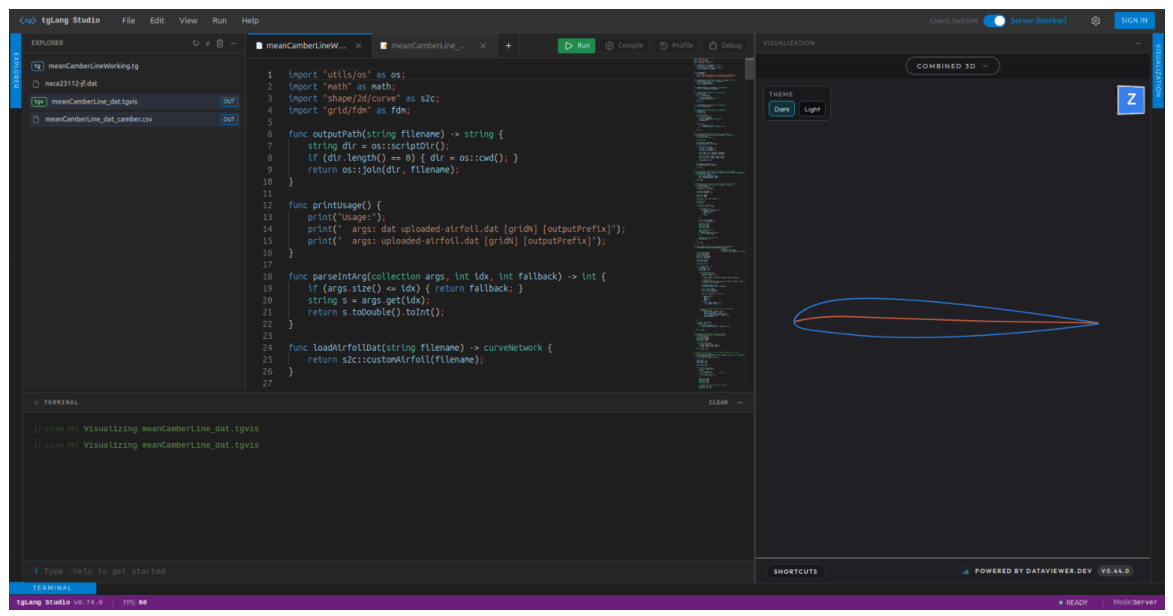
Task: Click the Debug toolbar button
Action: click(x=726, y=46)
